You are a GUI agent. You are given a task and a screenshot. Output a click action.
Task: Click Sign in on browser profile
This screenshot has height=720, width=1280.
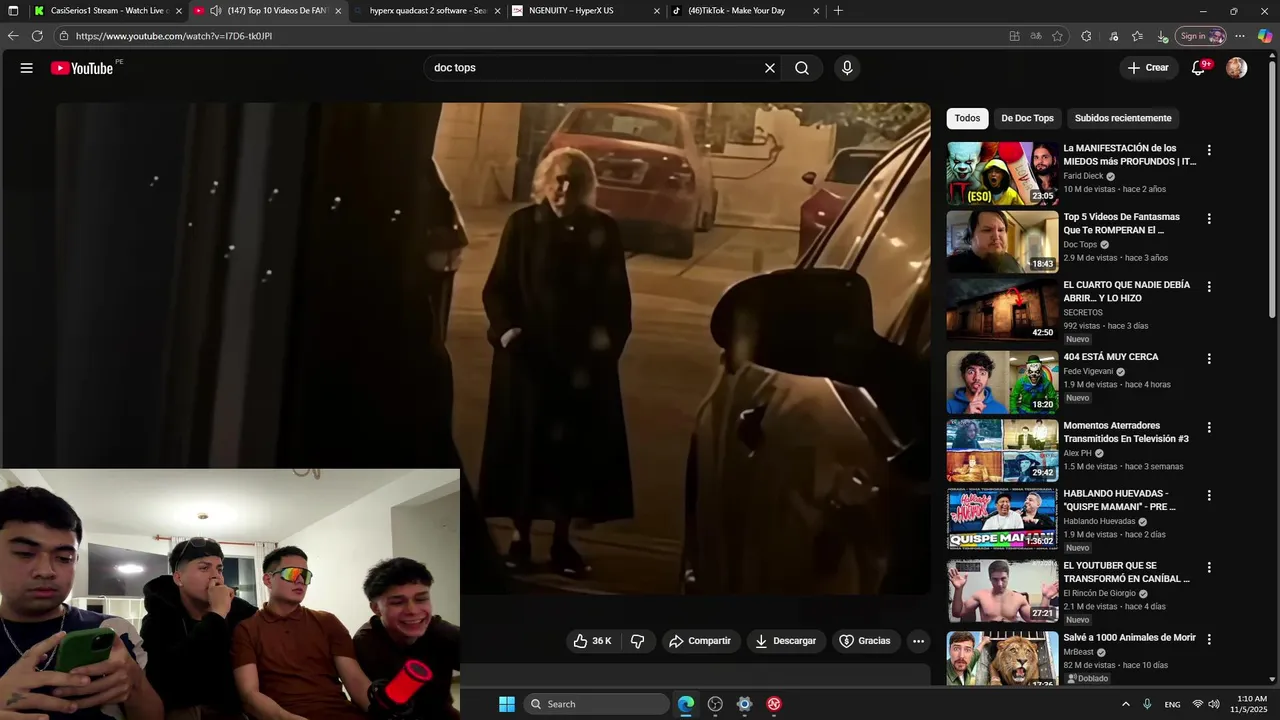1201,36
